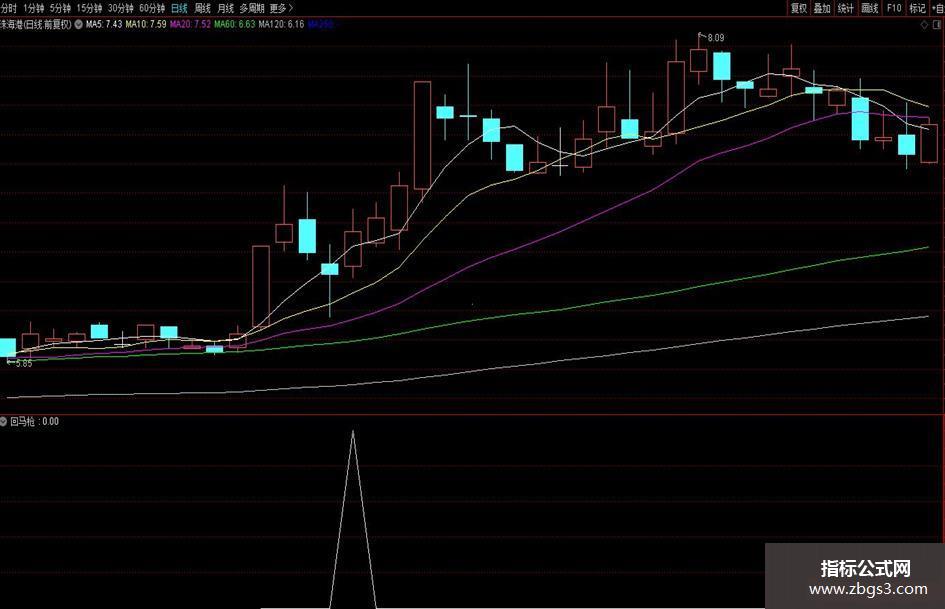Screen dimensions: 945x609
Task: Select the 1分钟 period tab
Action: 34,8
